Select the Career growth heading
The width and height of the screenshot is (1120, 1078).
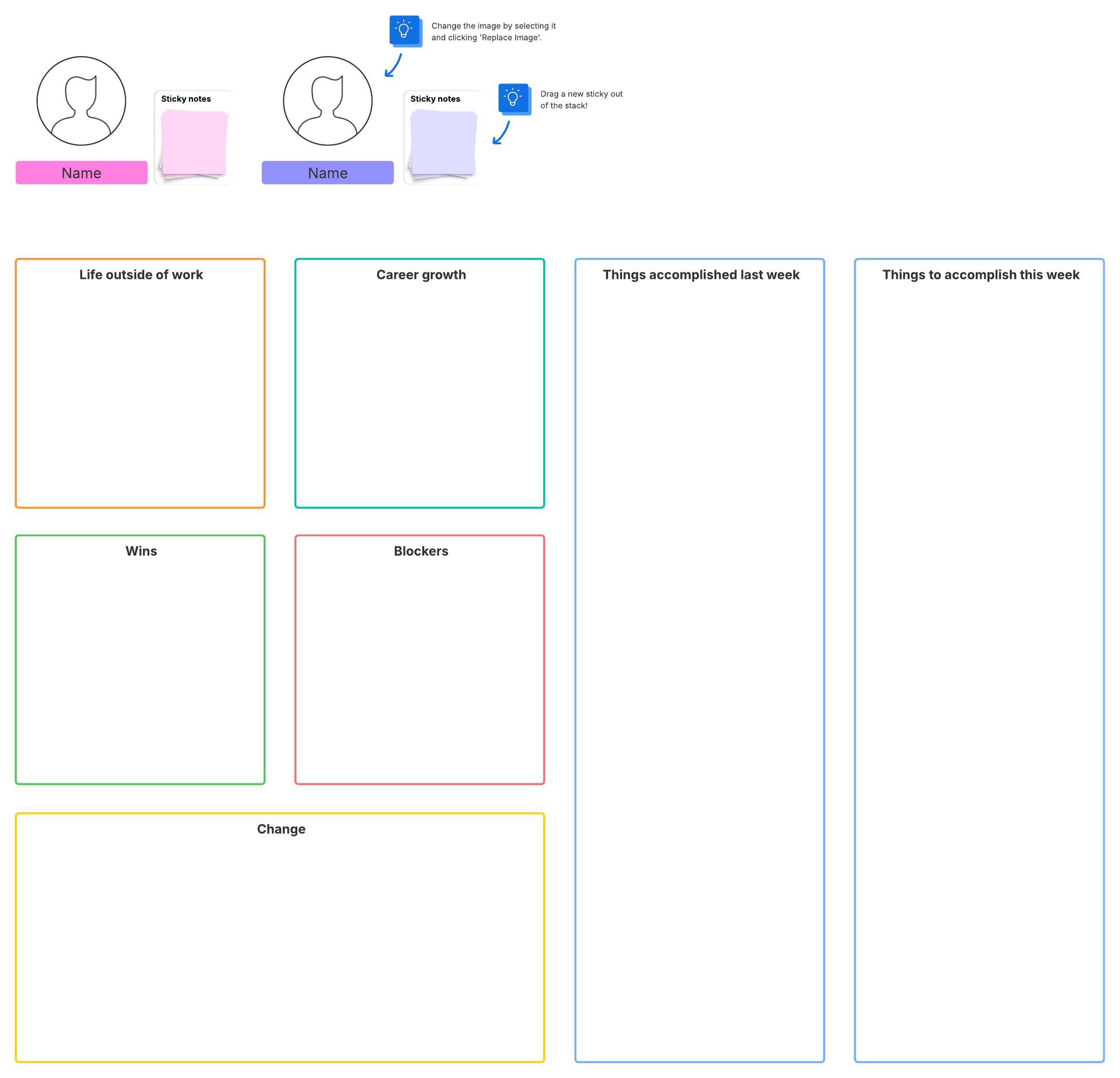pyautogui.click(x=421, y=275)
